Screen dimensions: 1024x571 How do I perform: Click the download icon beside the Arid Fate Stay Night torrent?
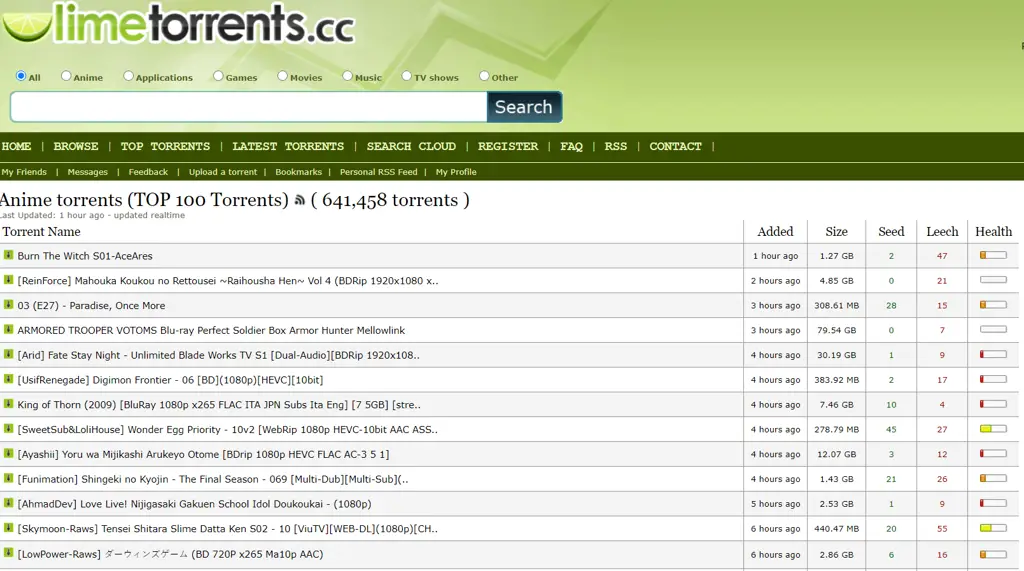(8, 354)
